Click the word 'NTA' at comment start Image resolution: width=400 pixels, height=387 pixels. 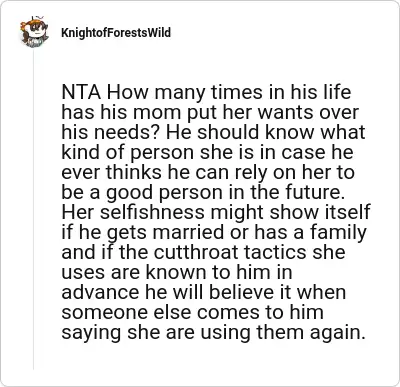pyautogui.click(x=81, y=92)
